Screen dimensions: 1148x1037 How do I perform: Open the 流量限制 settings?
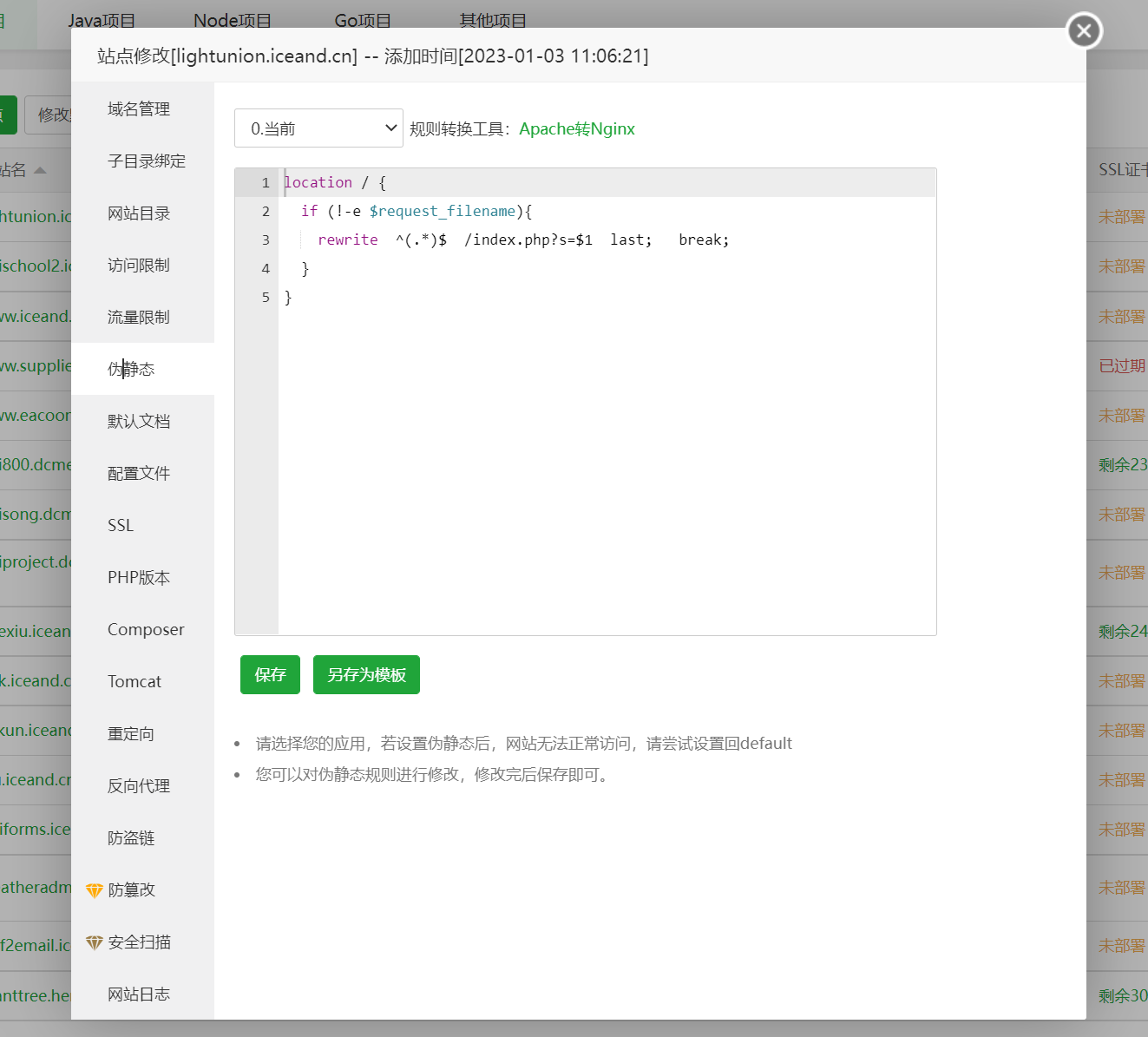[139, 317]
